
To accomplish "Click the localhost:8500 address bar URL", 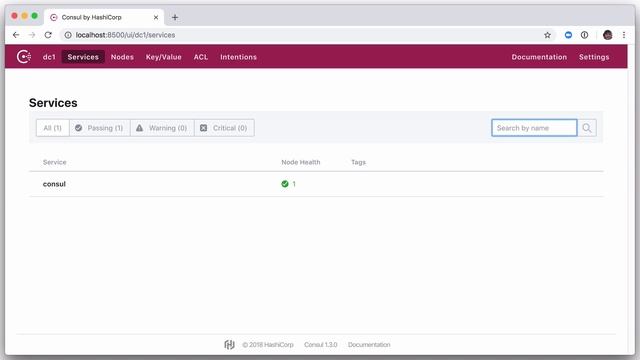I will 125,35.
